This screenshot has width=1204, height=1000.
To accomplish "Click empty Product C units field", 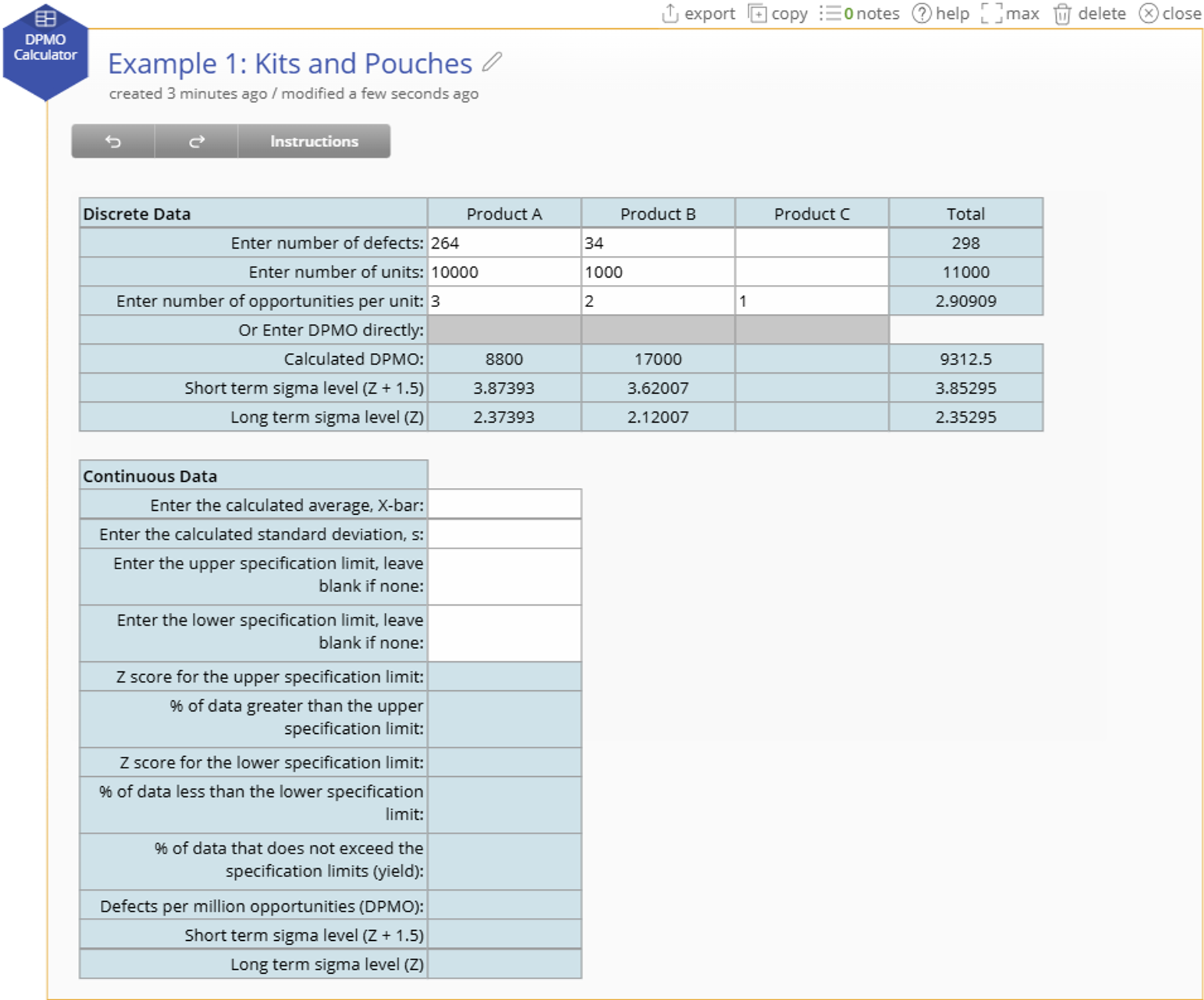I will tap(812, 272).
